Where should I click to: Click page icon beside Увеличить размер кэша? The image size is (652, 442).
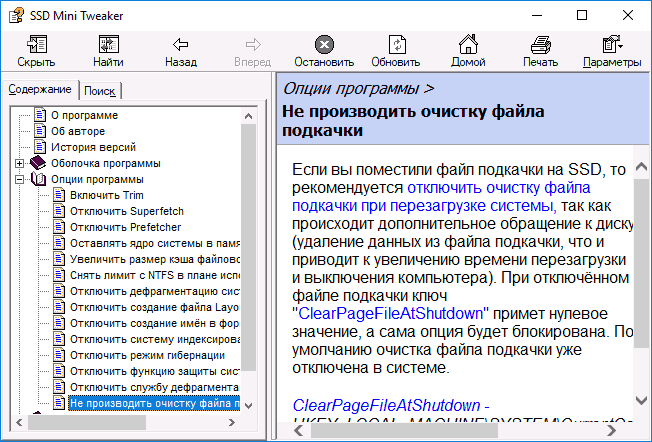tap(59, 259)
